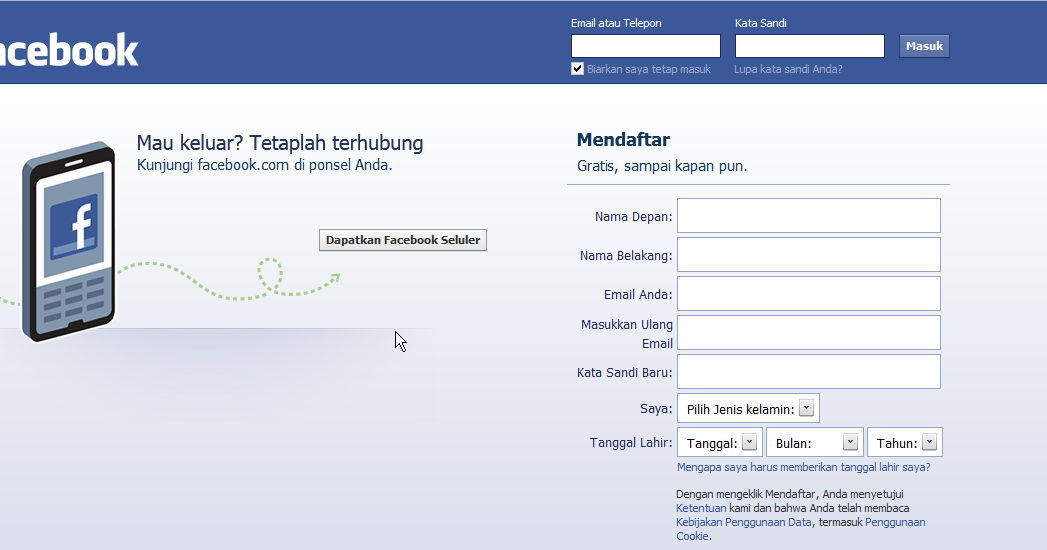
Task: Open the Tahun birth year dropdown
Action: coord(905,443)
